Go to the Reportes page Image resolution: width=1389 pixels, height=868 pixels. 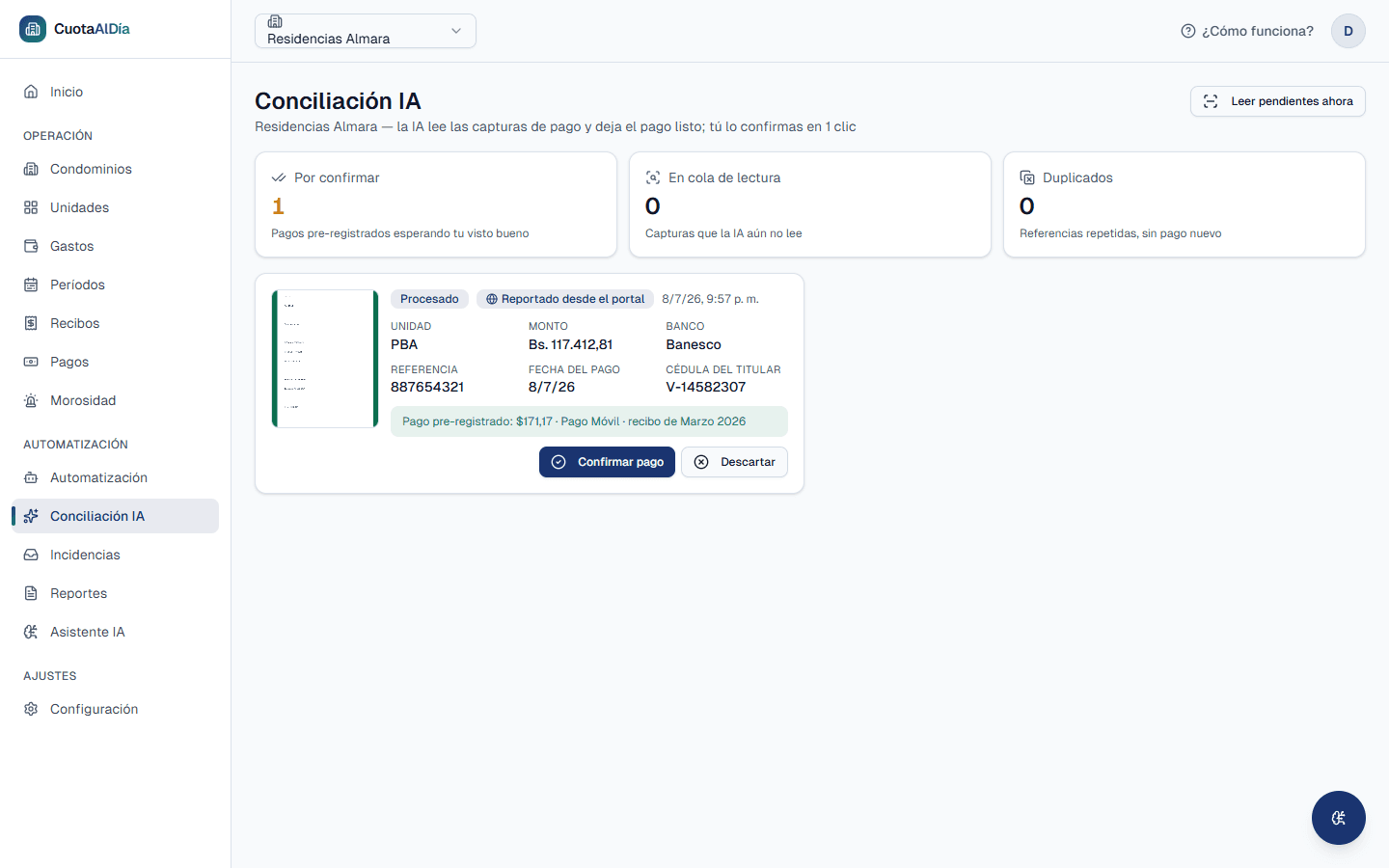tap(115, 593)
